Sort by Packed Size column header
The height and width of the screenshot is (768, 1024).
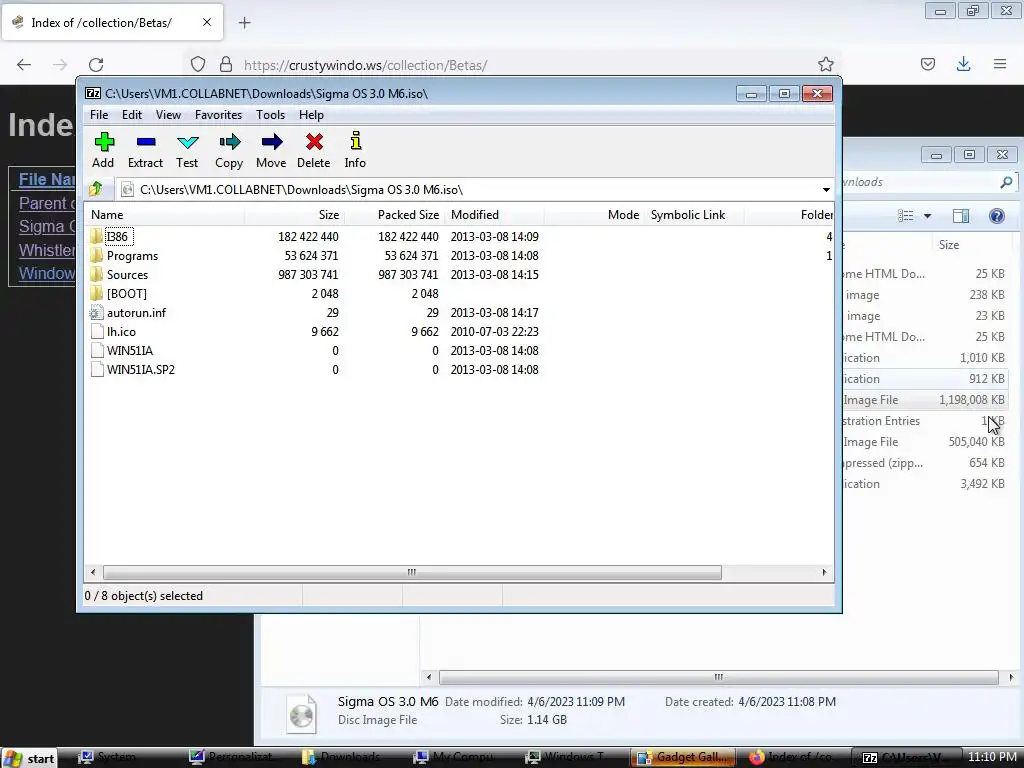tap(395, 215)
